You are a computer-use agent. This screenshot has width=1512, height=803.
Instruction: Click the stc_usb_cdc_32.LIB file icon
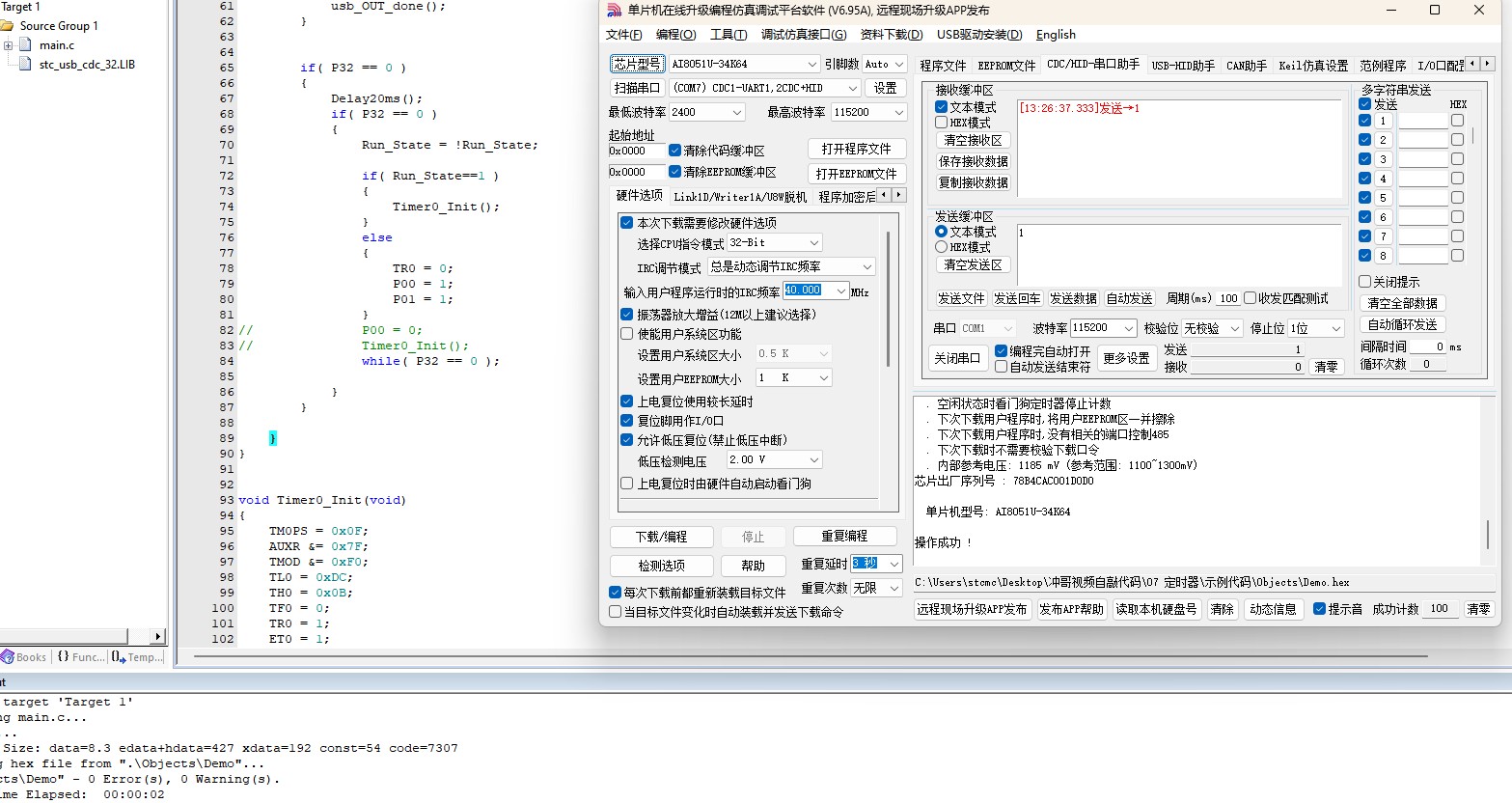click(x=26, y=65)
